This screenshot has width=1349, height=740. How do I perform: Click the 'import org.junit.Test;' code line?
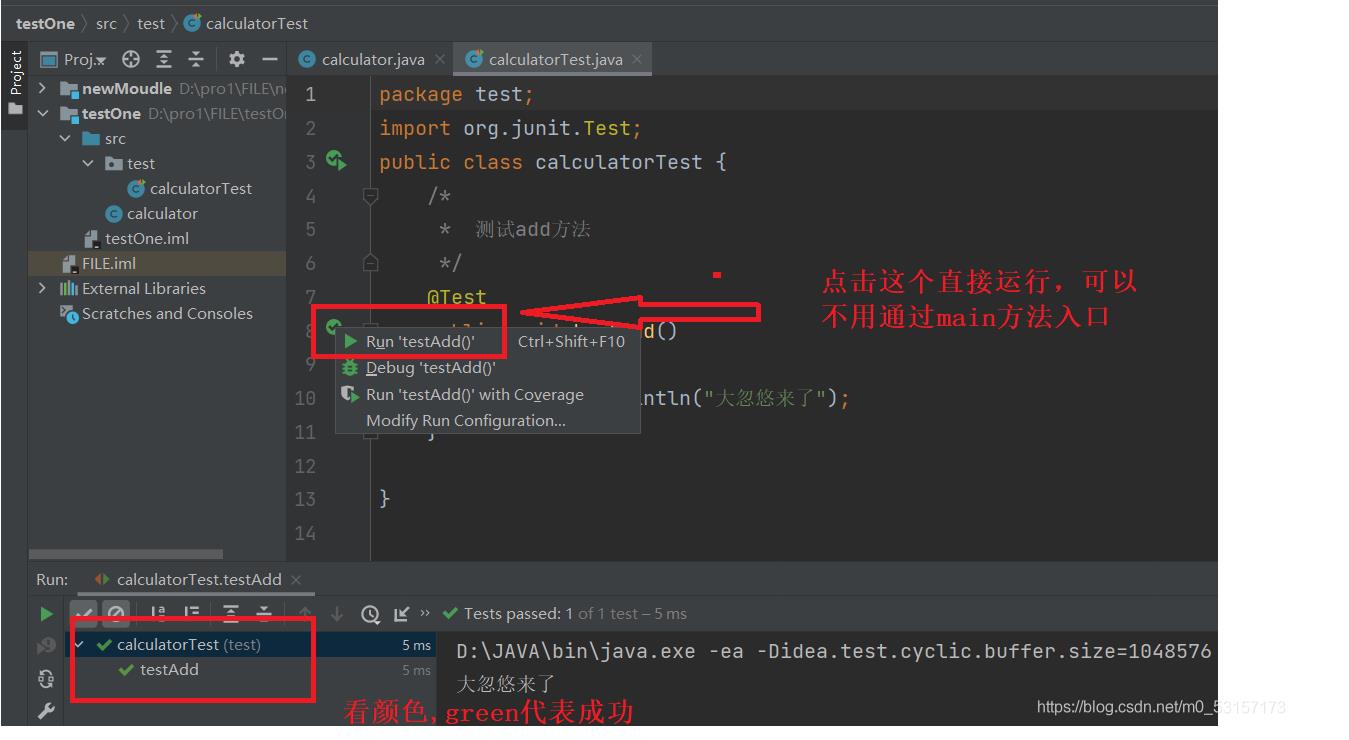(510, 128)
